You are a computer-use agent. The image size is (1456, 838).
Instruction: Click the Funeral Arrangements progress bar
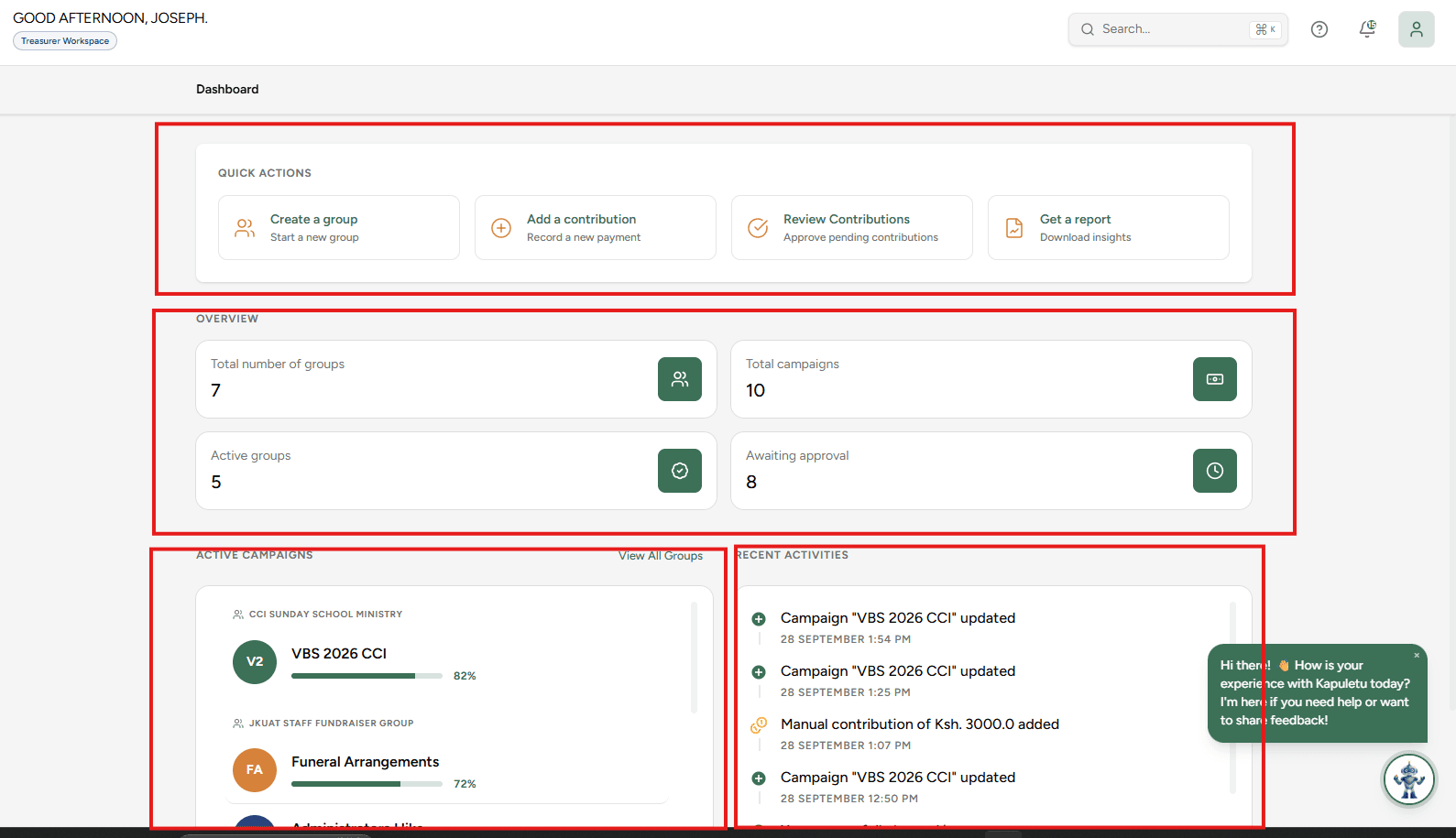point(367,784)
